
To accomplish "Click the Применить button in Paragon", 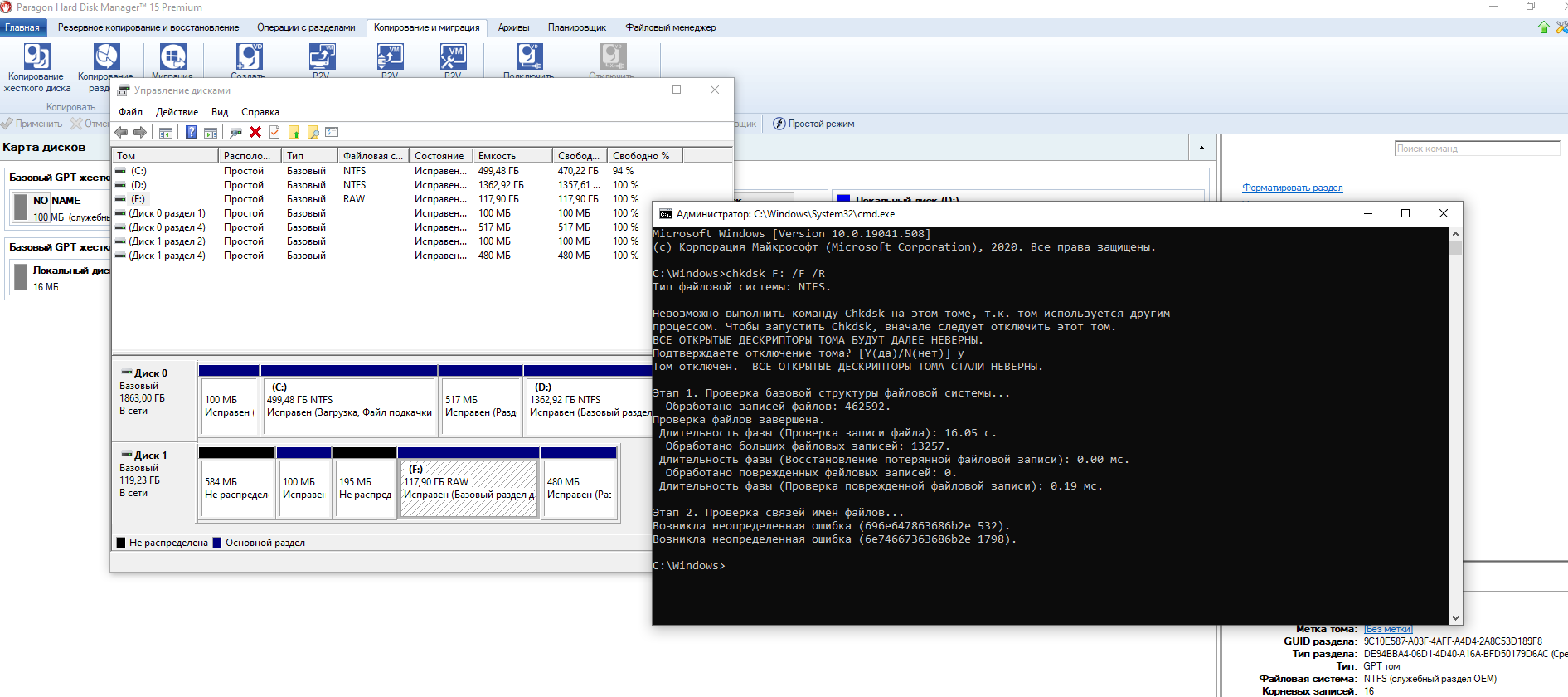I will point(32,124).
